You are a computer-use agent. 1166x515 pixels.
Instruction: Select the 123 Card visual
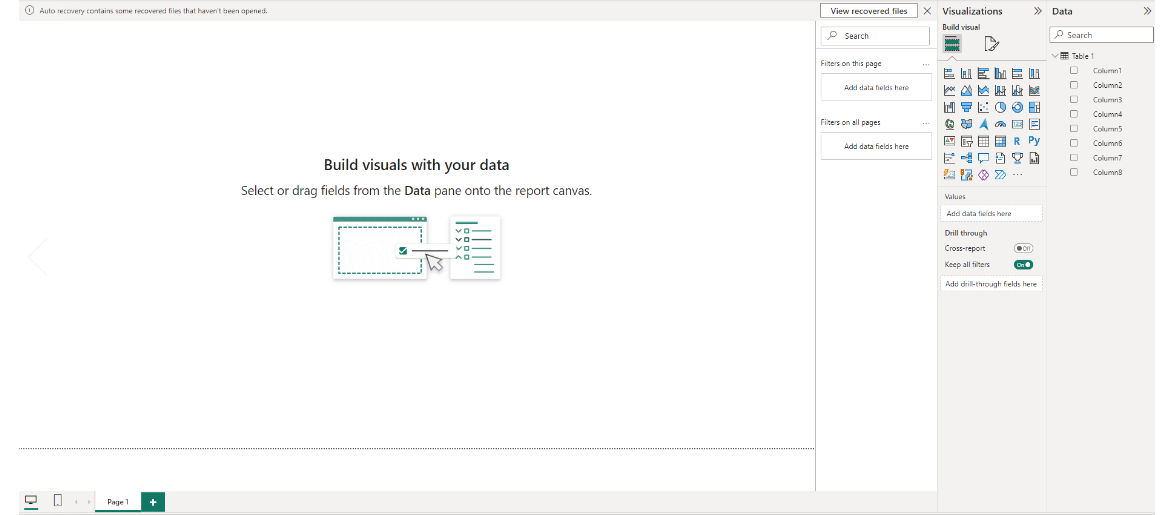(x=1017, y=124)
